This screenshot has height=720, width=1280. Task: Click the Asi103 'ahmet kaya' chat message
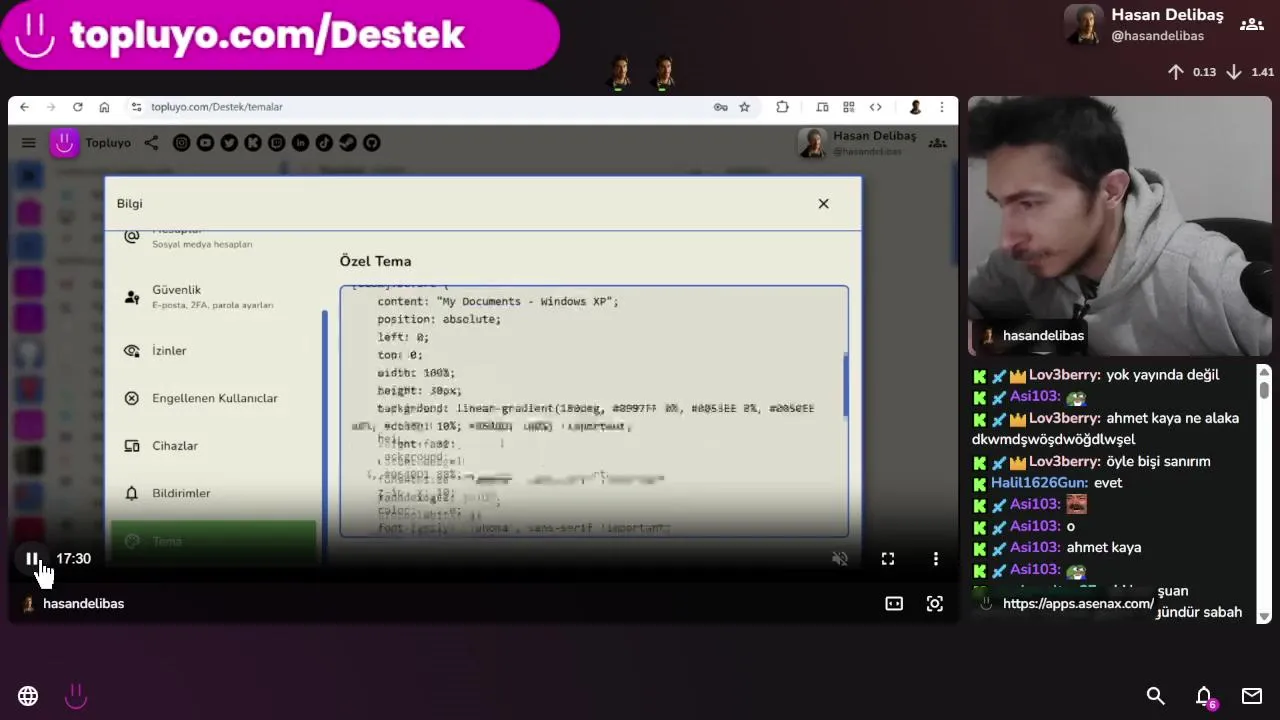tap(1104, 548)
